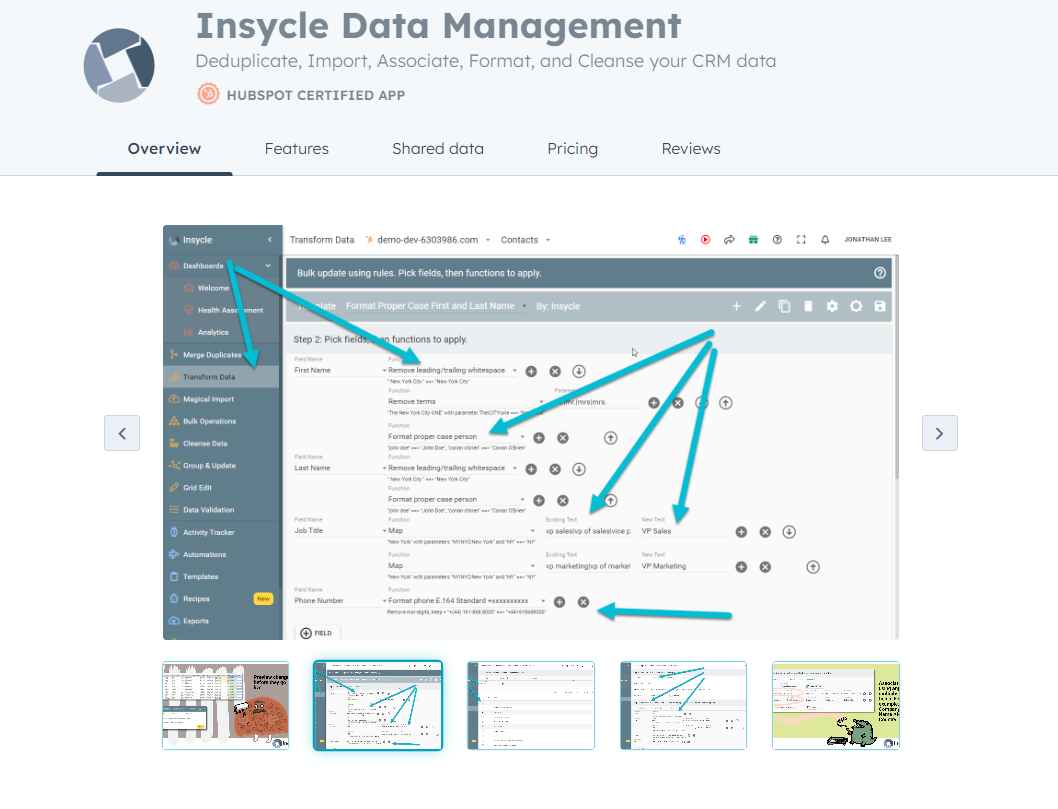Screen dimensions: 1058x809
Task: Click the JONATHAN LEE user name
Action: click(868, 240)
